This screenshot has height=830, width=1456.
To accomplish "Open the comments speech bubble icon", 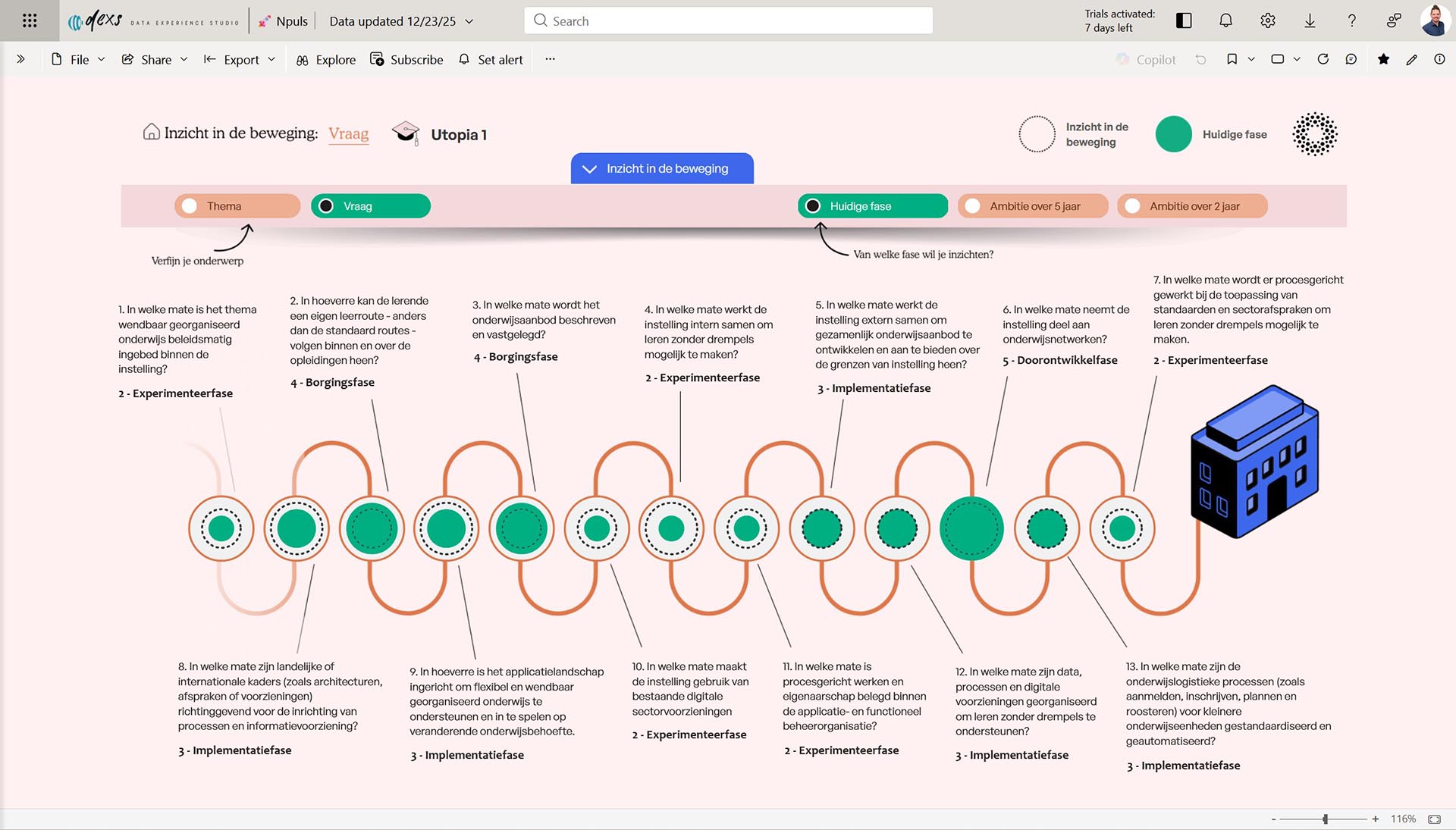I will (1351, 59).
